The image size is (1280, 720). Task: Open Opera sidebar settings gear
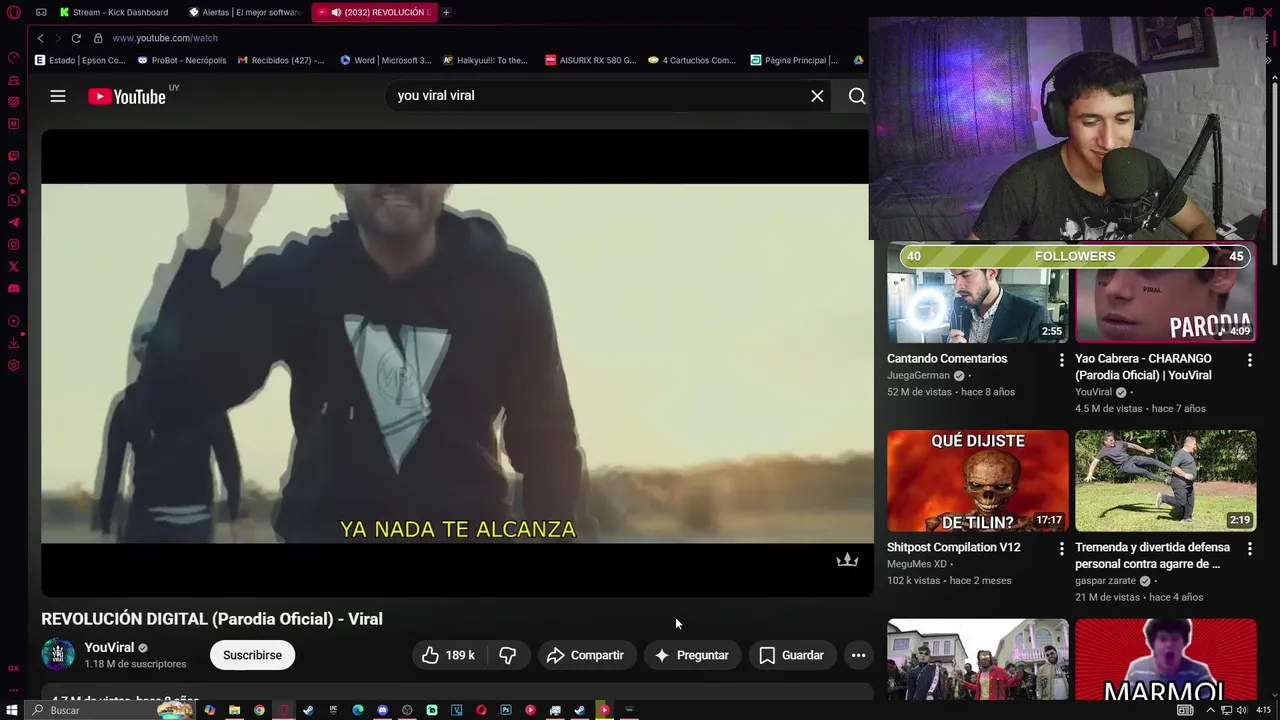(14, 365)
